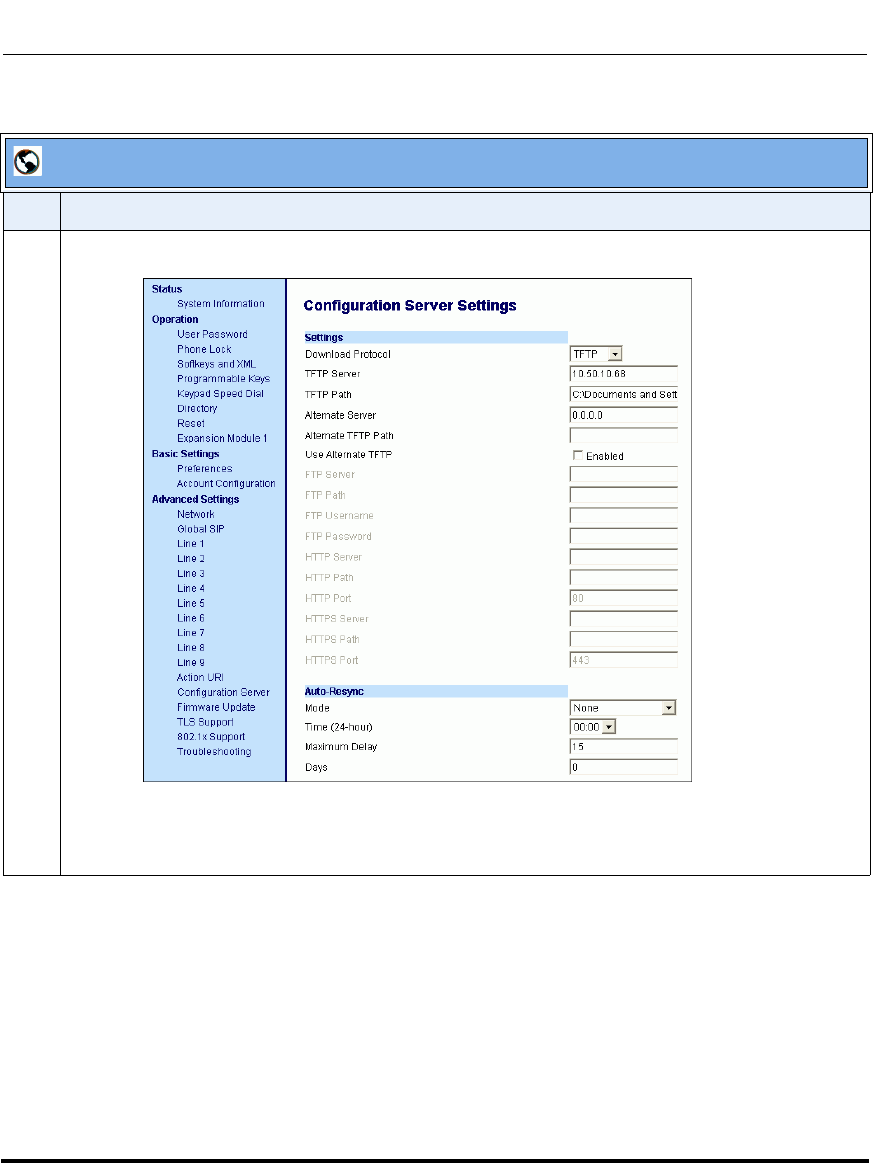873x1163 pixels.
Task: Open Line 9 settings
Action: point(191,662)
